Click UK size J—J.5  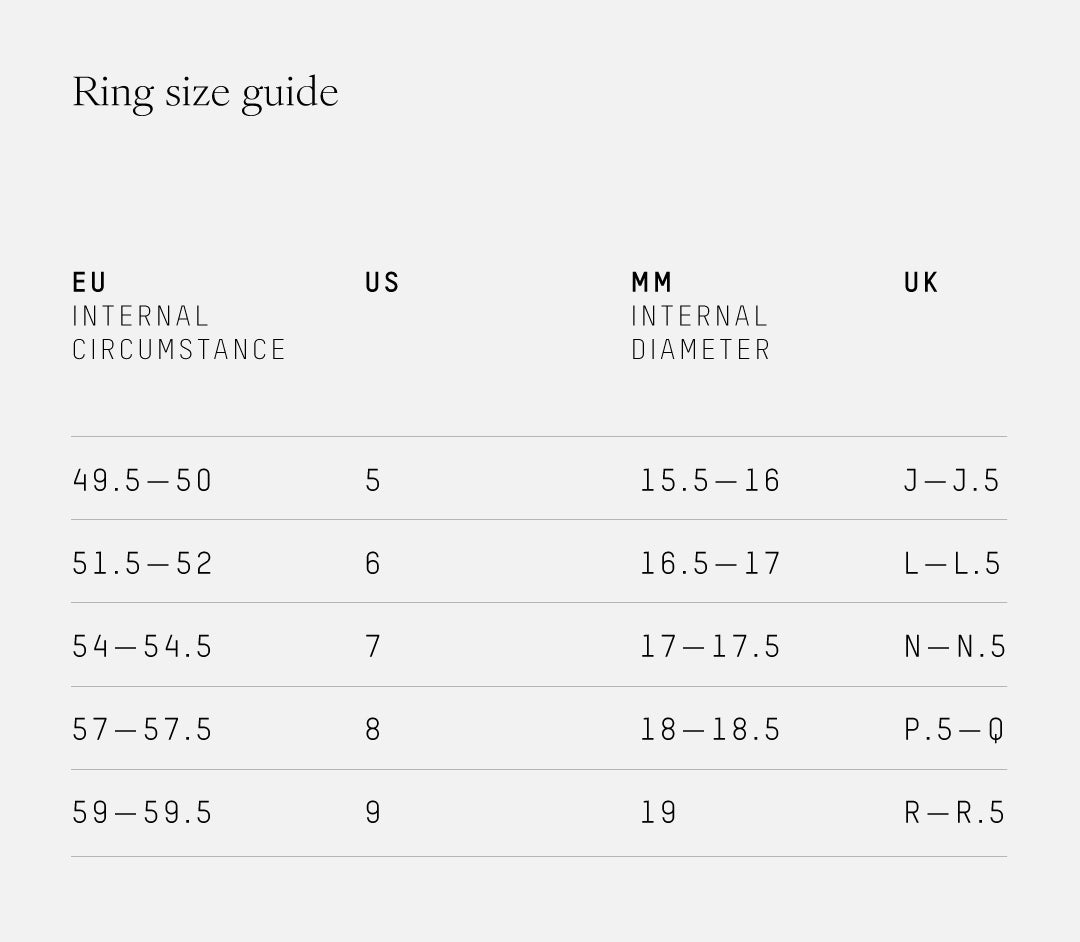(x=952, y=481)
